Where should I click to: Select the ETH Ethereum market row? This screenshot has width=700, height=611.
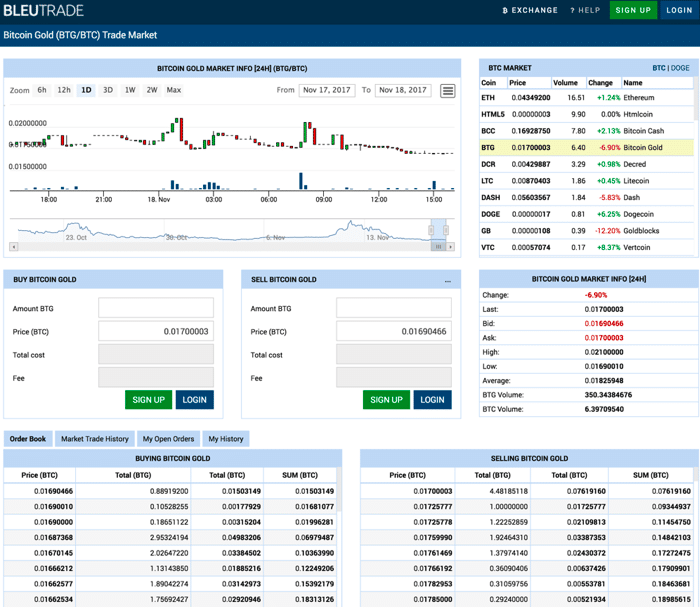[x=587, y=98]
